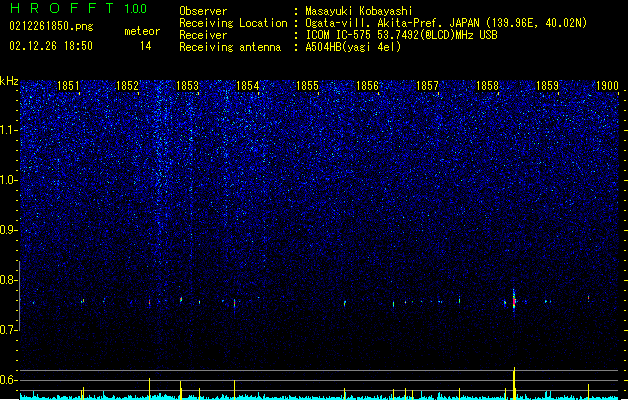Viewport: 629px width, 400px height.
Task: Click the 1855 time axis label
Action: (x=307, y=86)
